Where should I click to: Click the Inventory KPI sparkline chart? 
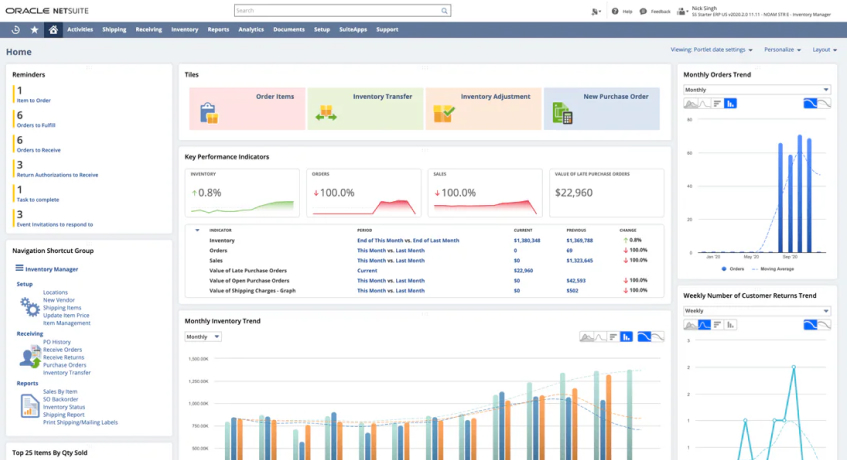(242, 207)
